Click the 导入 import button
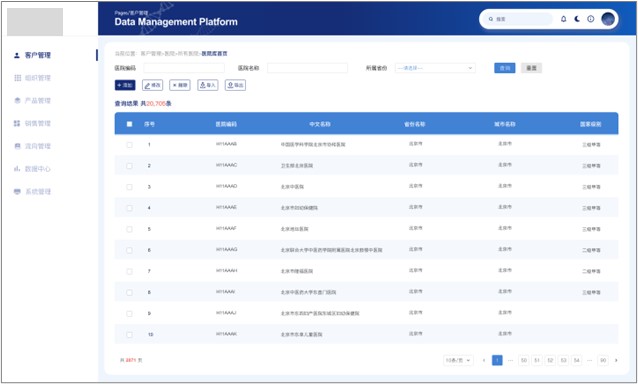Screen dimensions: 638x384 point(208,85)
